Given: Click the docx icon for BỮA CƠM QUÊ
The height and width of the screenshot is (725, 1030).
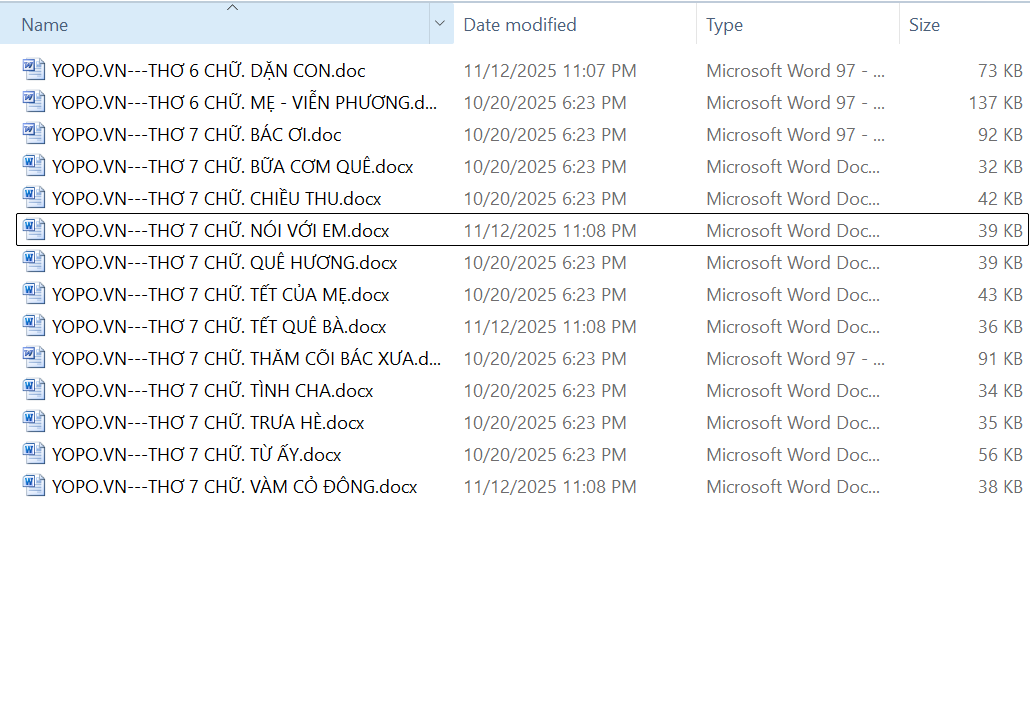Looking at the screenshot, I should 34,166.
